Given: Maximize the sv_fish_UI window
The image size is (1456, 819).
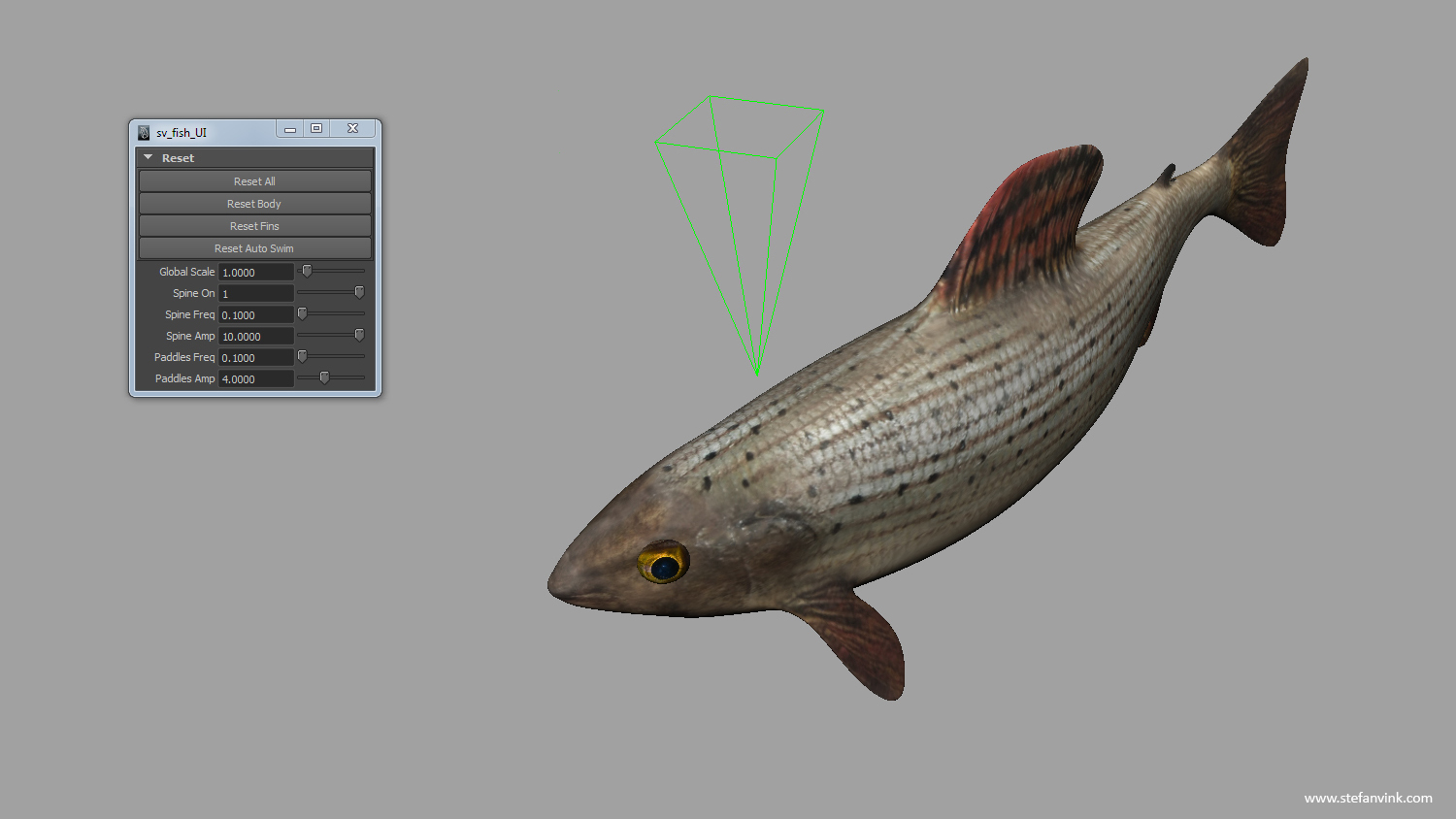Looking at the screenshot, I should (x=316, y=129).
